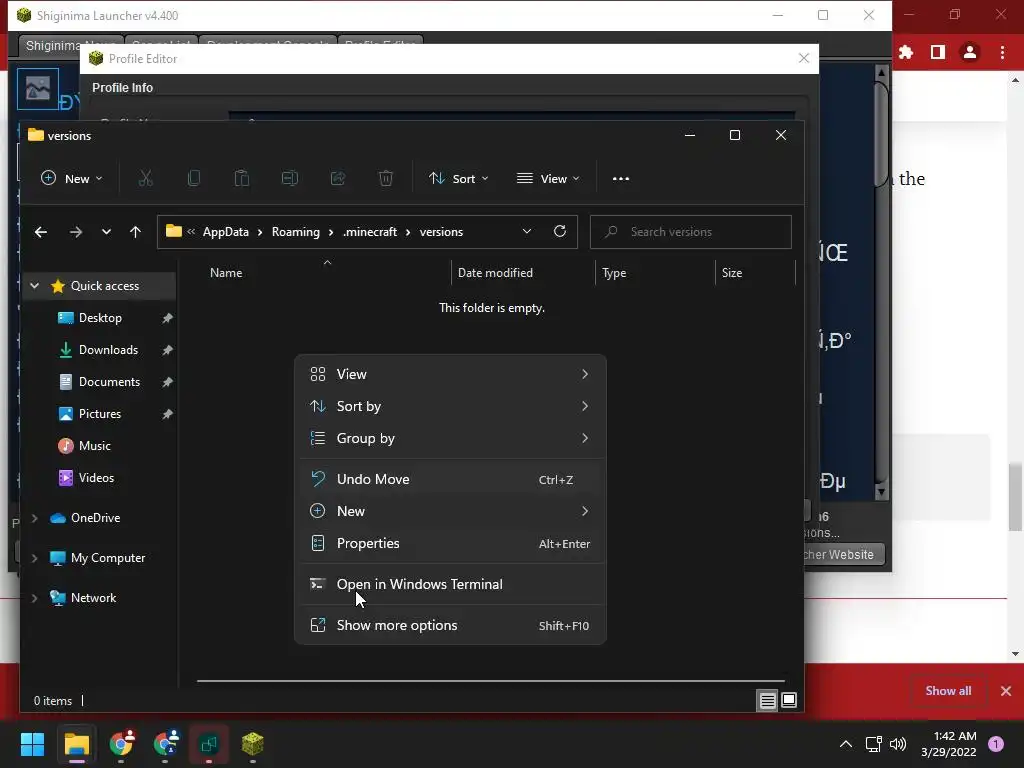The height and width of the screenshot is (768, 1024).
Task: Click AppData in the breadcrumb path
Action: point(225,232)
